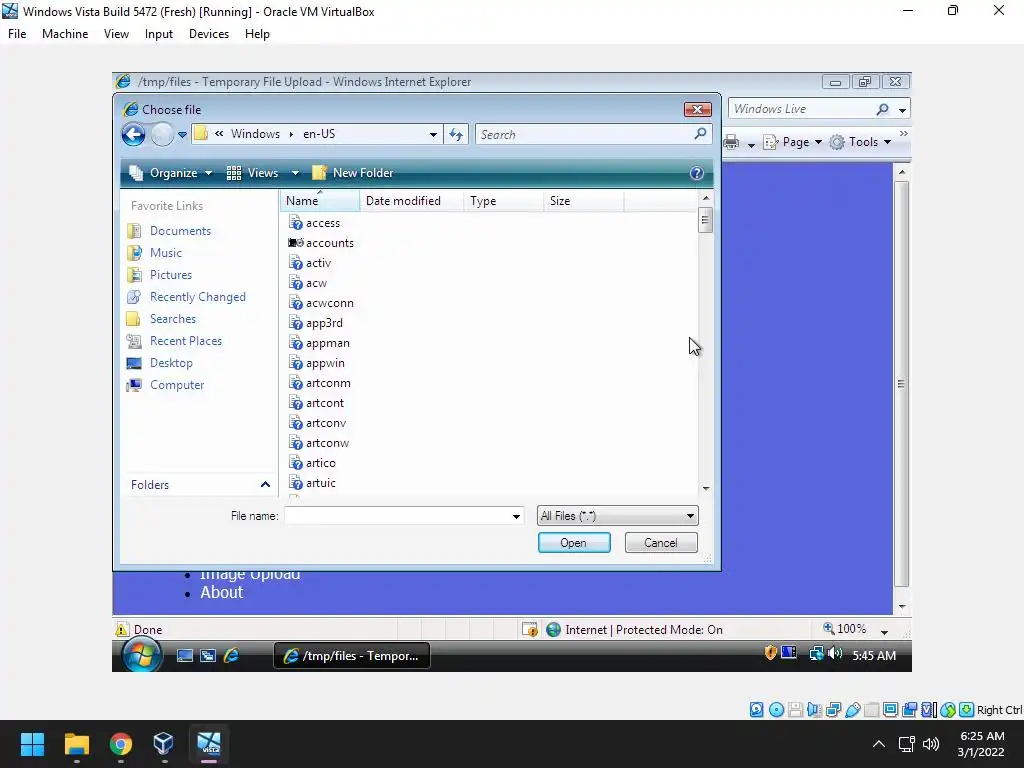This screenshot has width=1024, height=768.
Task: Click the file list scroll up arrow
Action: tap(706, 198)
